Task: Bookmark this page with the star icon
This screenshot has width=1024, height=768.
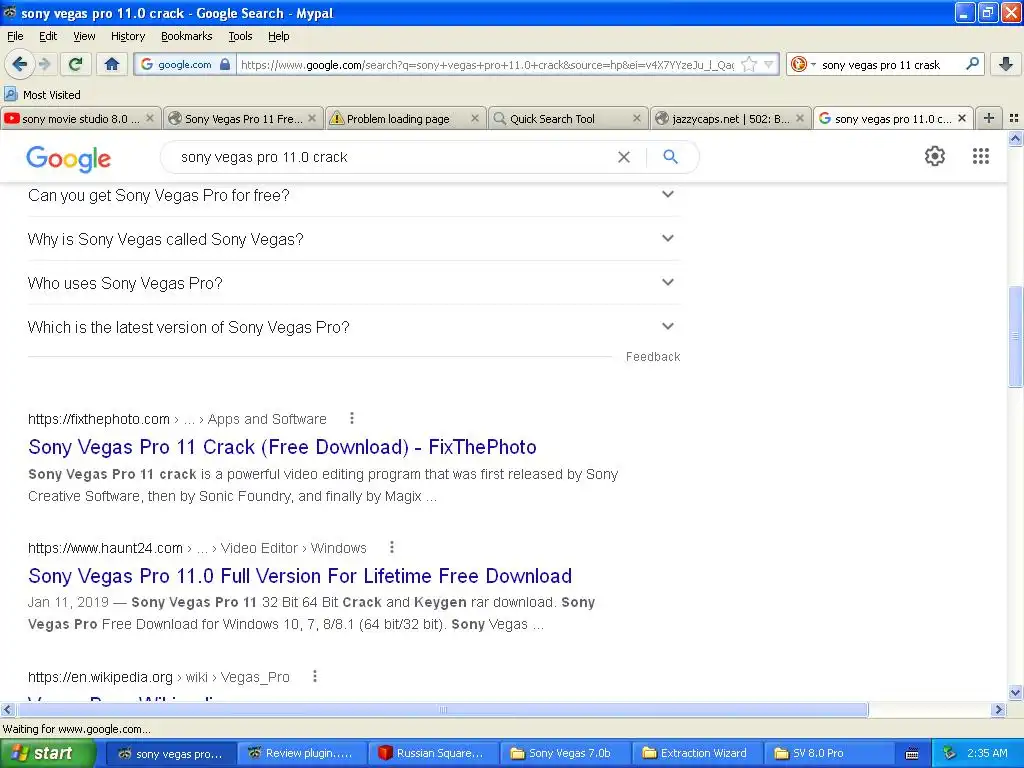Action: tap(749, 64)
